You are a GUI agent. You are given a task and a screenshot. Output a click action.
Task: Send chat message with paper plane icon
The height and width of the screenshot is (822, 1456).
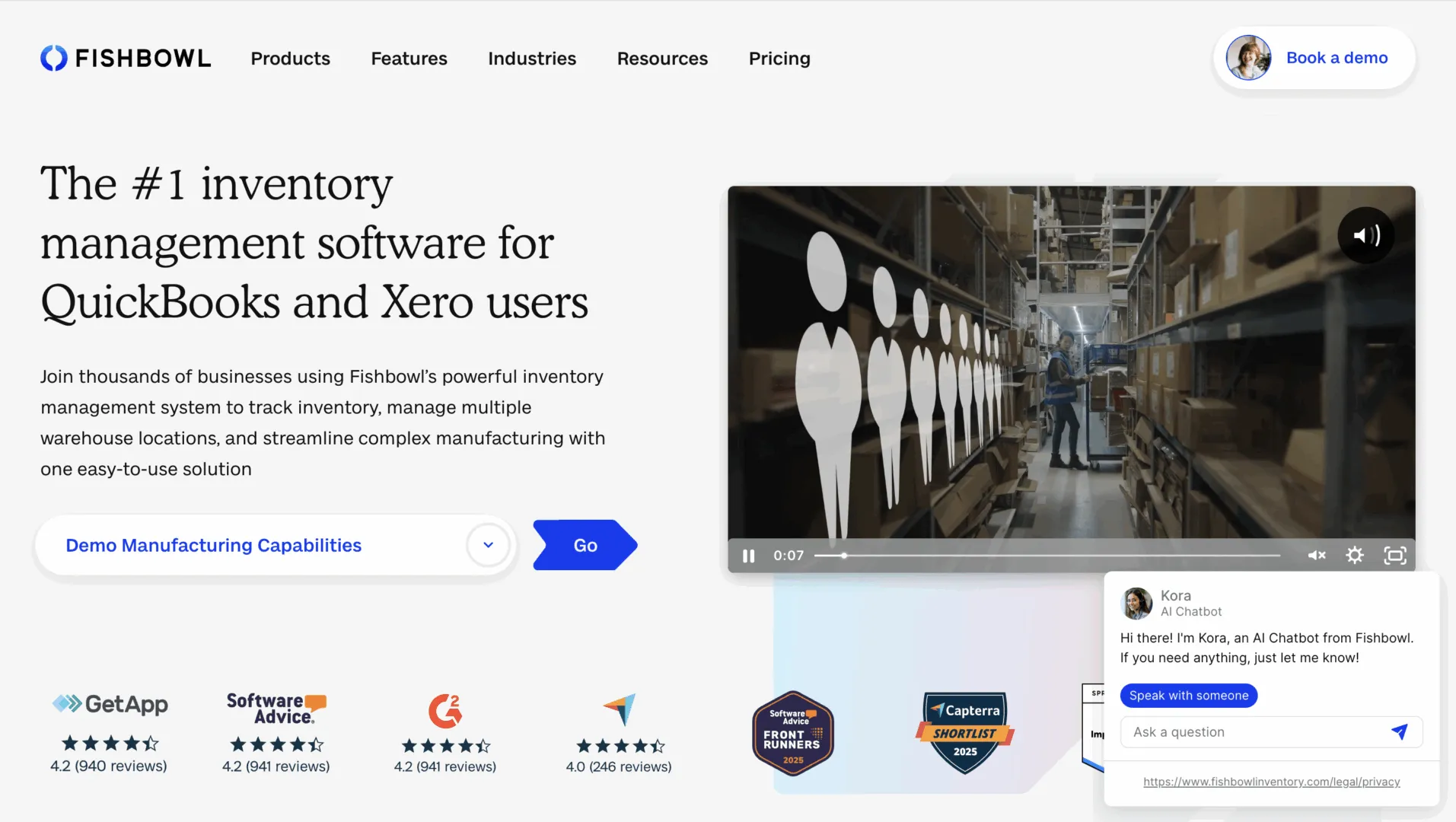pos(1399,731)
